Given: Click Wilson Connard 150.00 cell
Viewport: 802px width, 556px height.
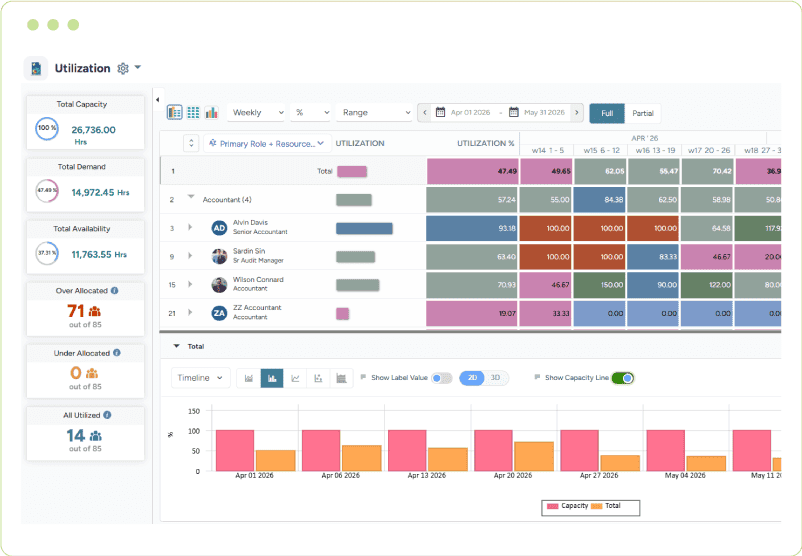Looking at the screenshot, I should pos(600,285).
